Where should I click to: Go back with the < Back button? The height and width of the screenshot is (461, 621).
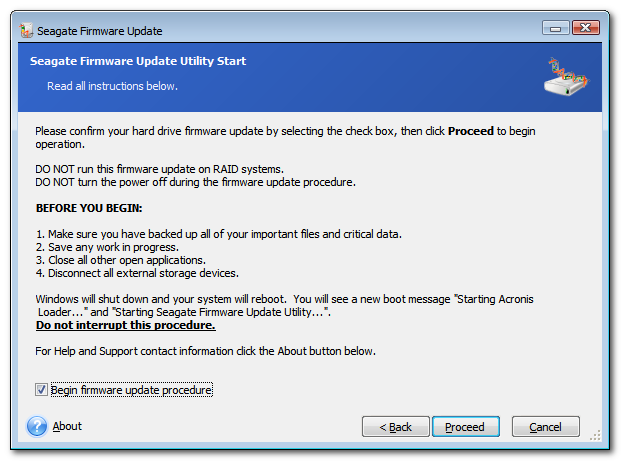395,427
